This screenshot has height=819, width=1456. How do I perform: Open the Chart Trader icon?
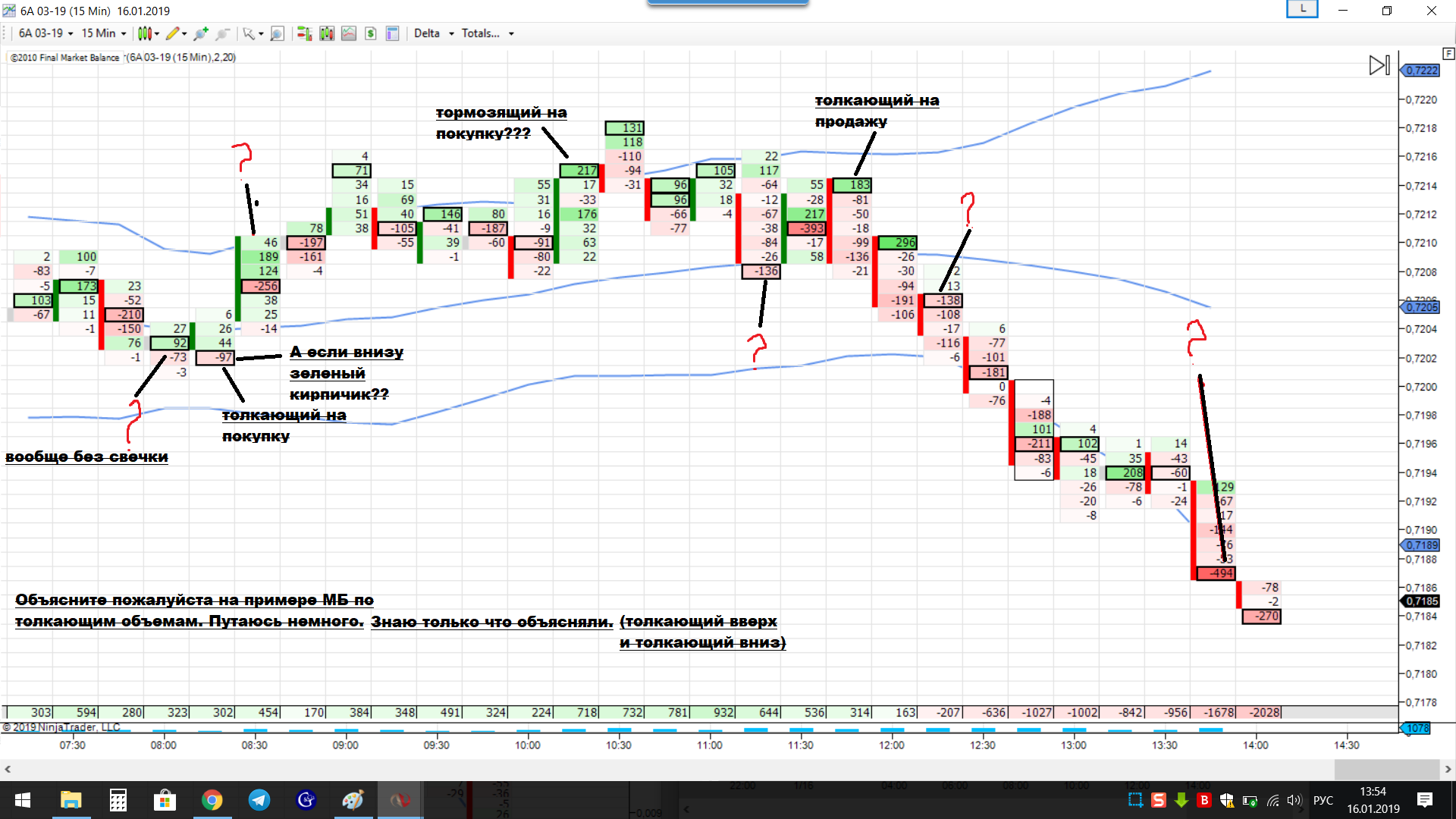pyautogui.click(x=304, y=33)
